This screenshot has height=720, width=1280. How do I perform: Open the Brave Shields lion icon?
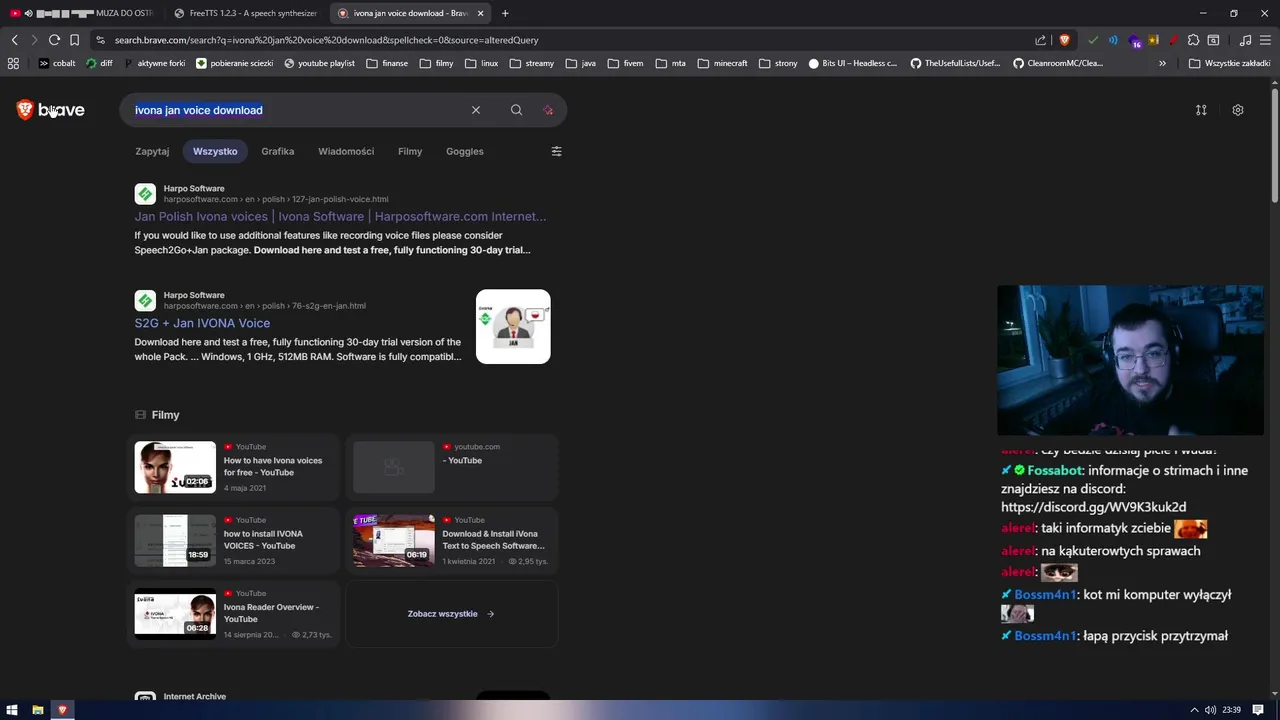pyautogui.click(x=1064, y=40)
